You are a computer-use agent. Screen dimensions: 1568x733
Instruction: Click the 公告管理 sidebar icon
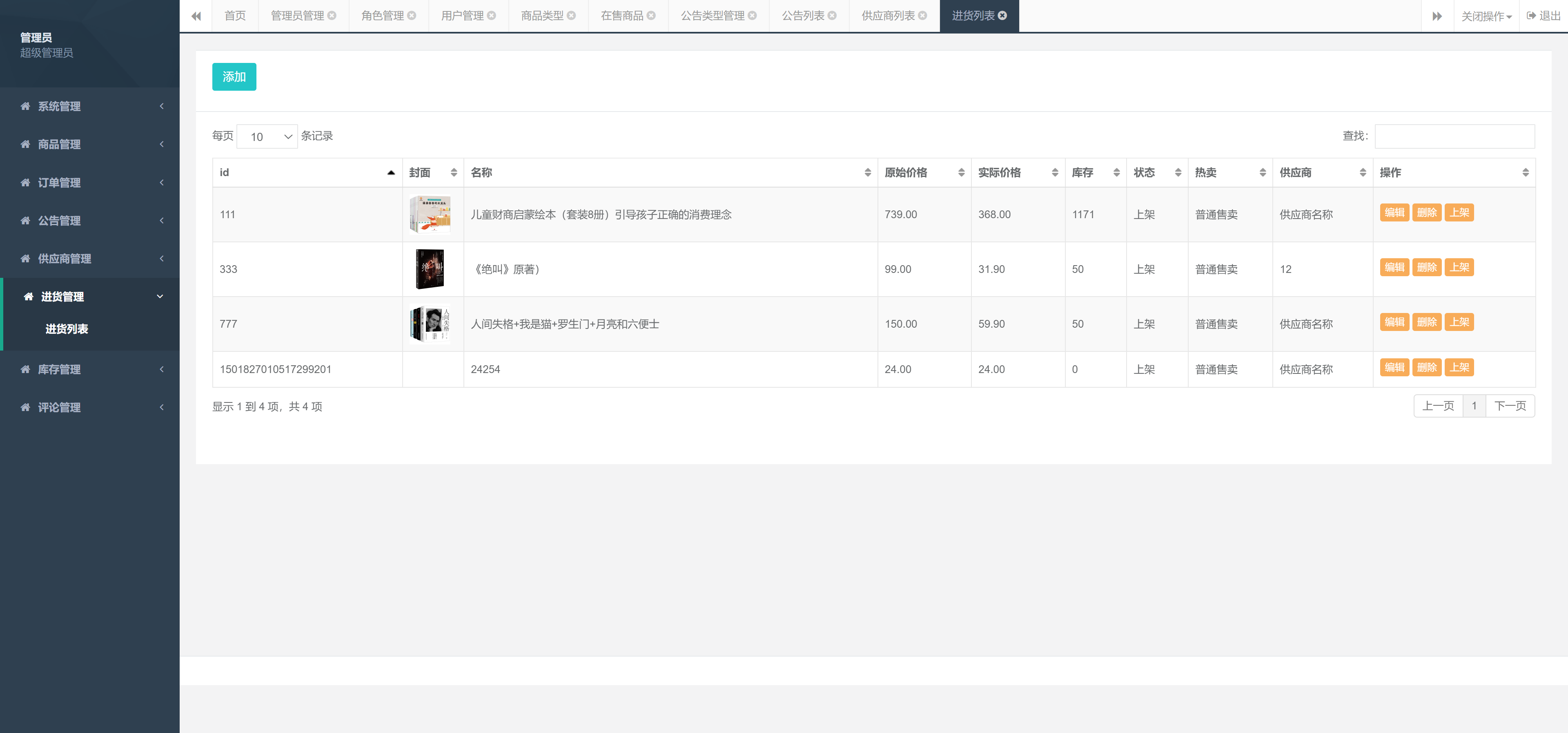tap(25, 221)
